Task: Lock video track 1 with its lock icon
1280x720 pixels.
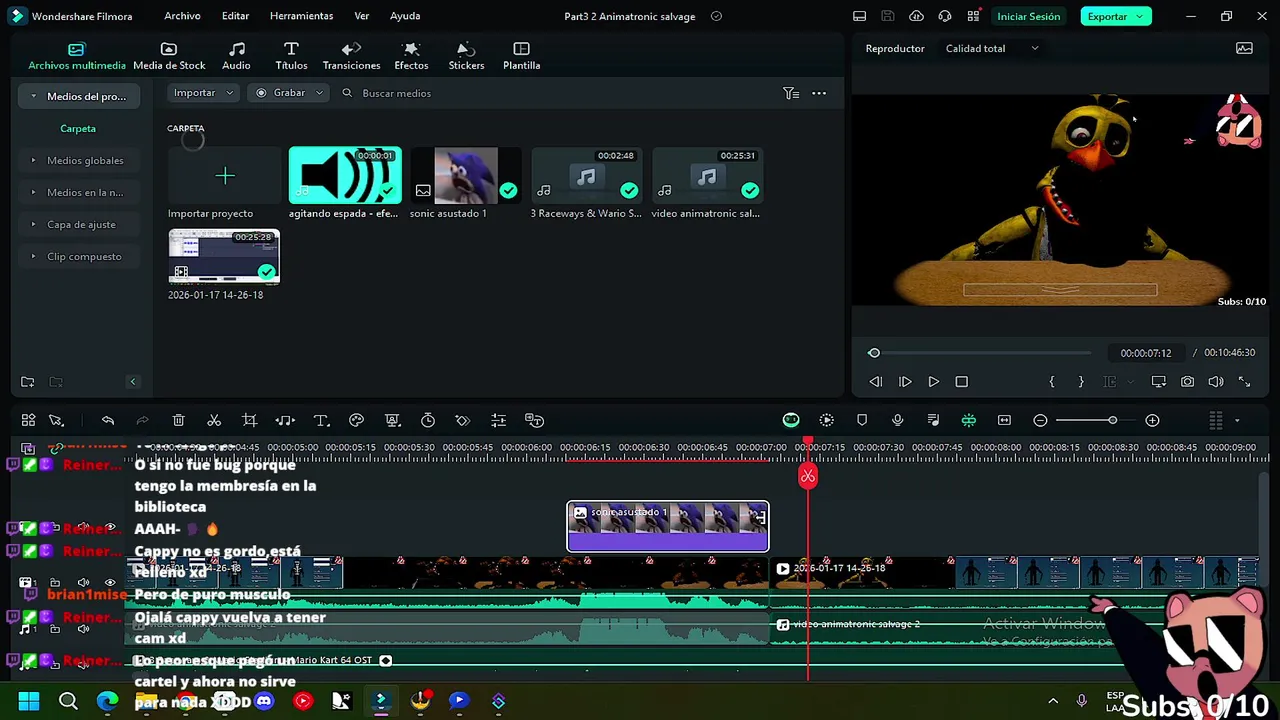Action: [x=56, y=582]
